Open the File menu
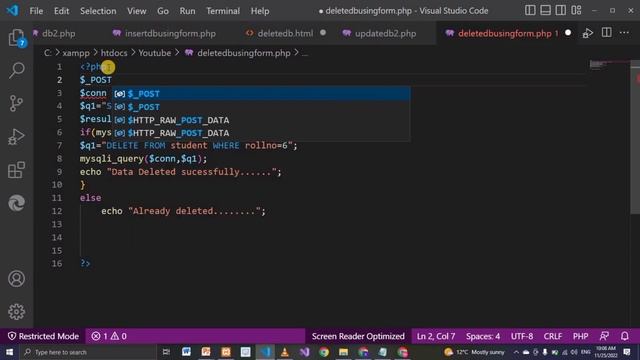Screen dimensions: 640x360 pyautogui.click(x=36, y=11)
